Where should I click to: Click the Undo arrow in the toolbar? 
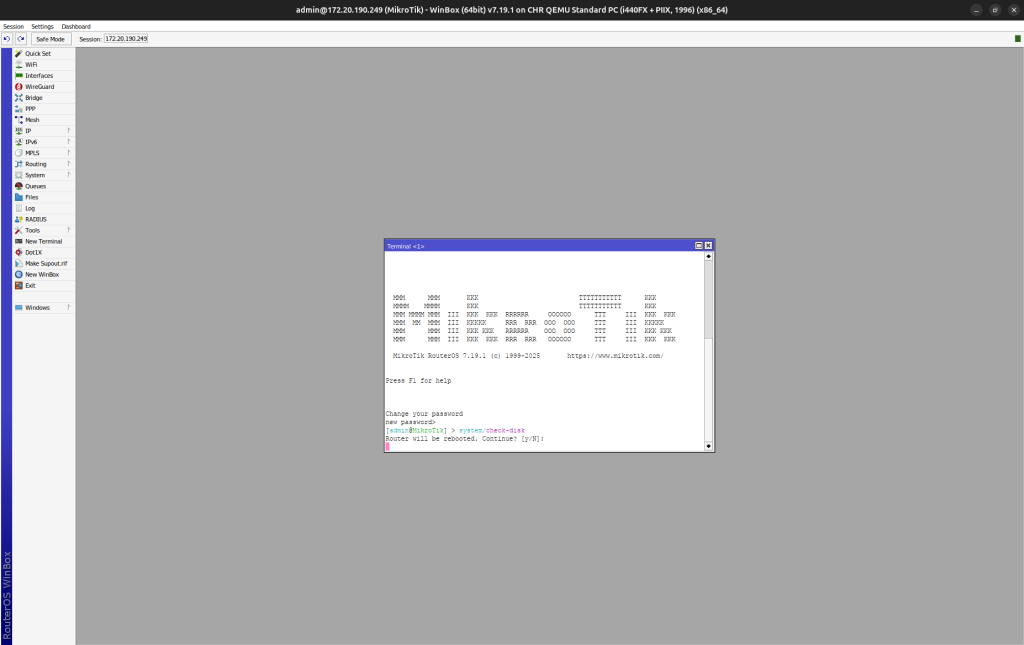point(7,39)
